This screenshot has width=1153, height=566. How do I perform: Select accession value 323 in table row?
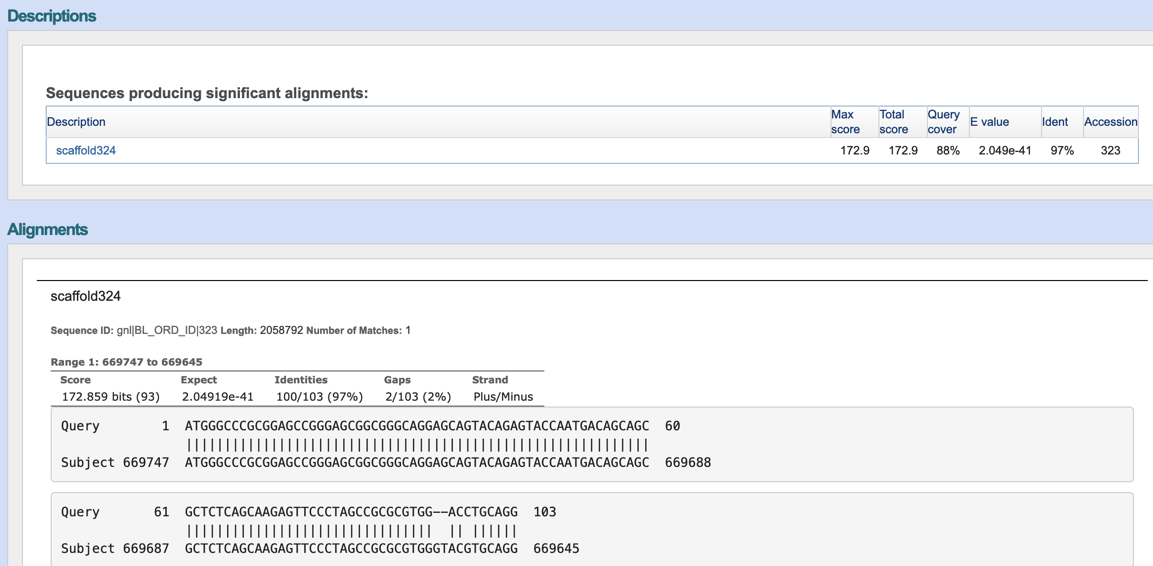click(1110, 151)
